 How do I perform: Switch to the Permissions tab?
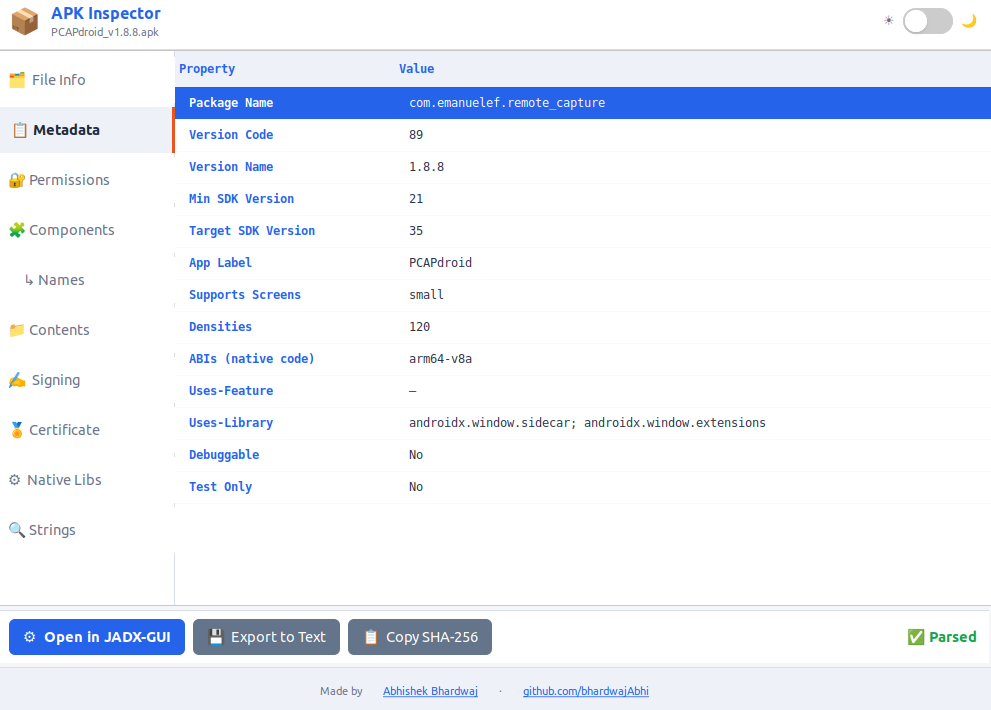click(x=87, y=180)
